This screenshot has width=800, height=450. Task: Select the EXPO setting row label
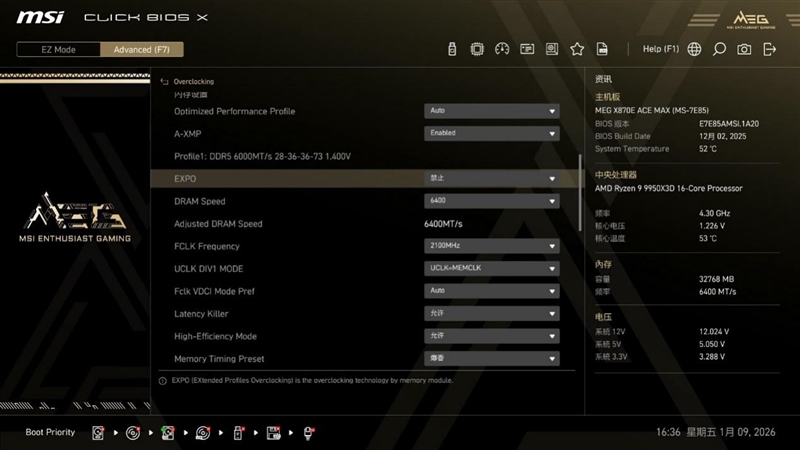[185, 179]
